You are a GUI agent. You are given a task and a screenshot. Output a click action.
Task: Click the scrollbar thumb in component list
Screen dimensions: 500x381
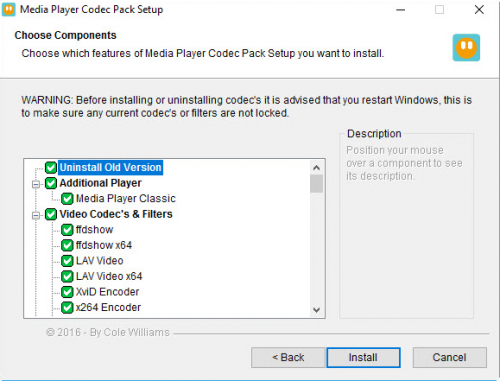tap(316, 184)
